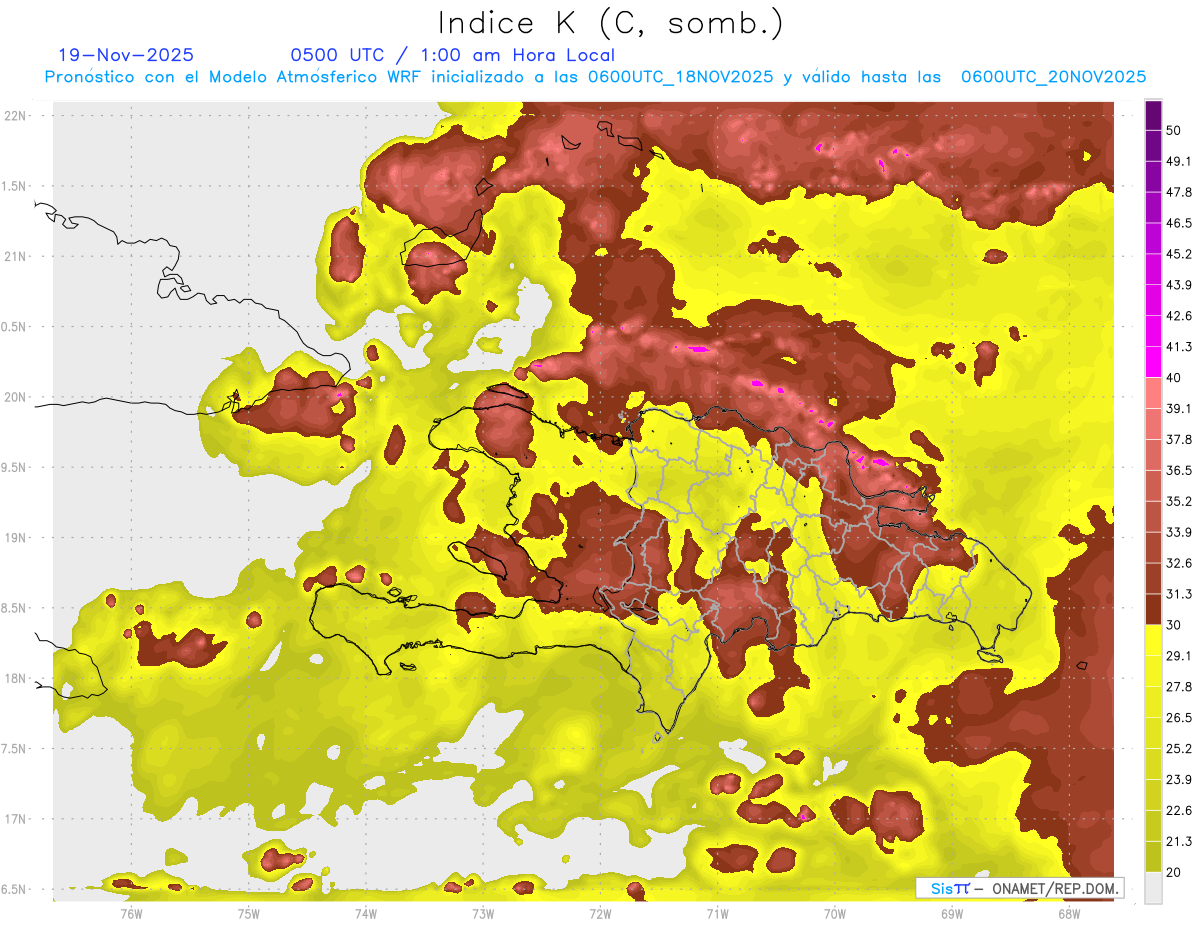Click the 69W longitude label
The height and width of the screenshot is (927, 1200).
(x=952, y=913)
